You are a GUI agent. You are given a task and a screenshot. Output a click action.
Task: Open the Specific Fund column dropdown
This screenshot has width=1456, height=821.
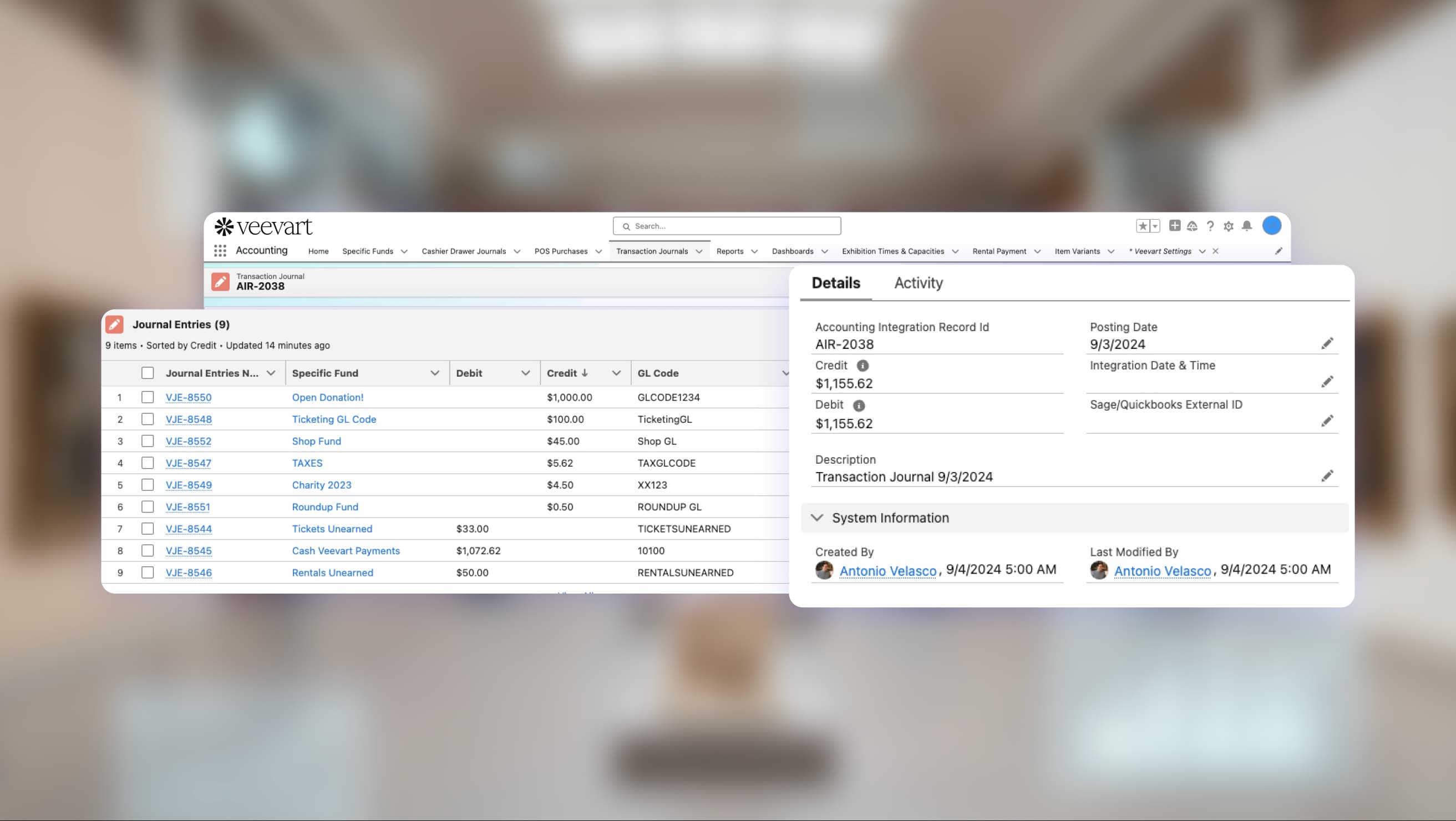[x=435, y=373]
